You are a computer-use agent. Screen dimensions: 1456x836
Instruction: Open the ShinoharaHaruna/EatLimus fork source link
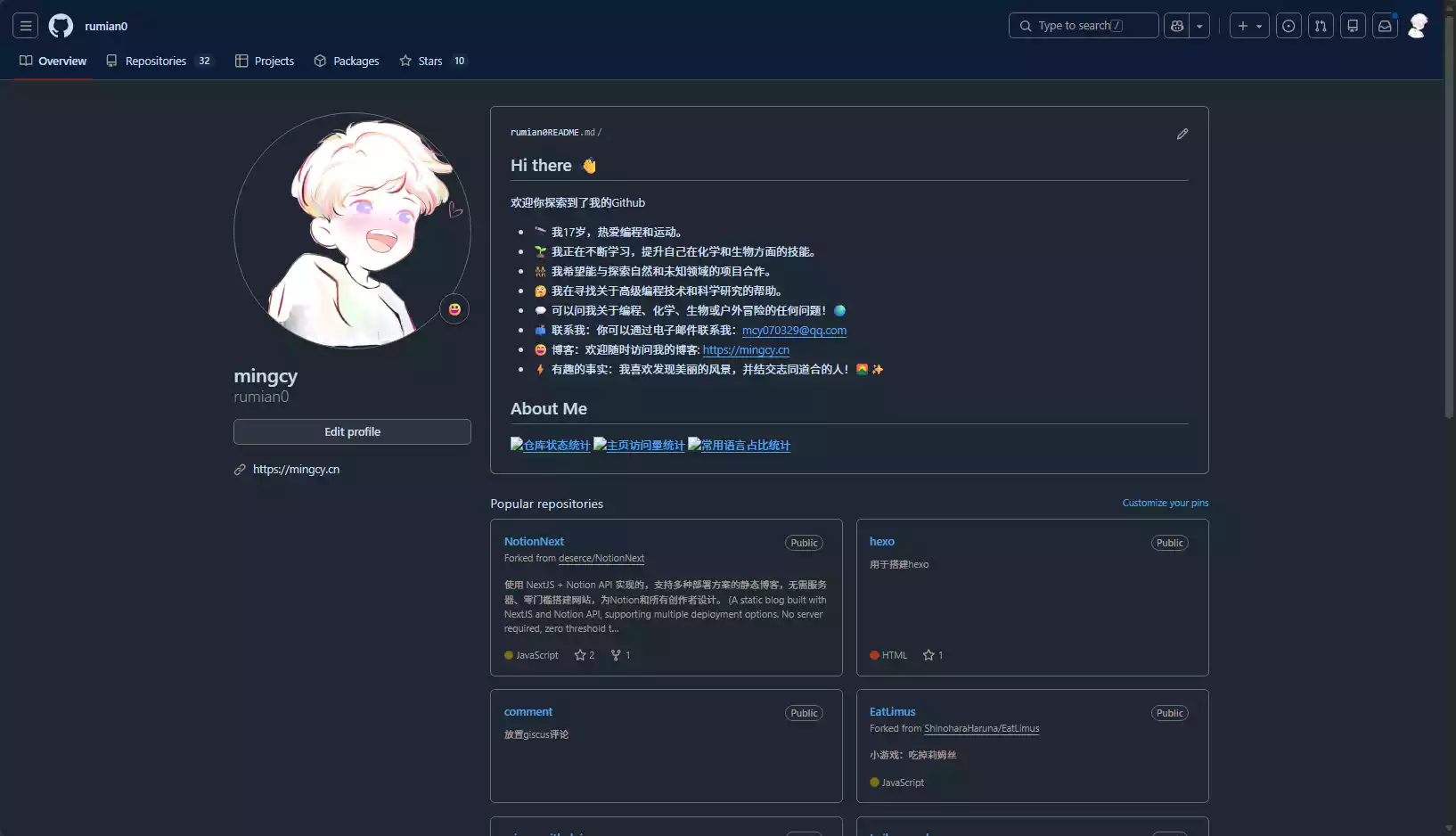(x=981, y=728)
